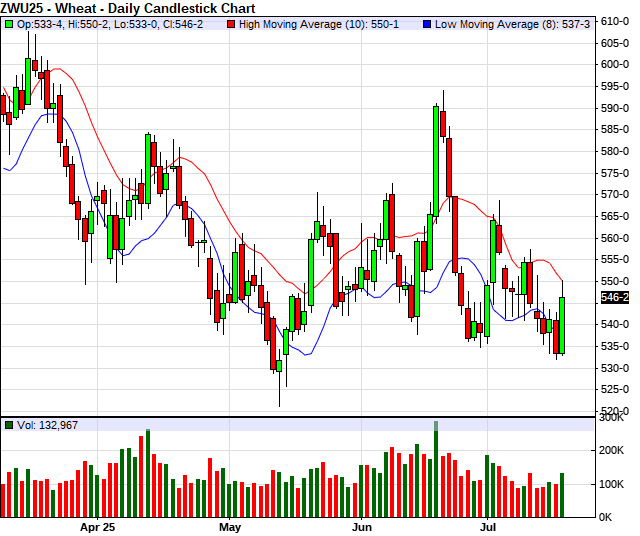
Task: Click the current price tag 546-2
Action: pyautogui.click(x=614, y=298)
